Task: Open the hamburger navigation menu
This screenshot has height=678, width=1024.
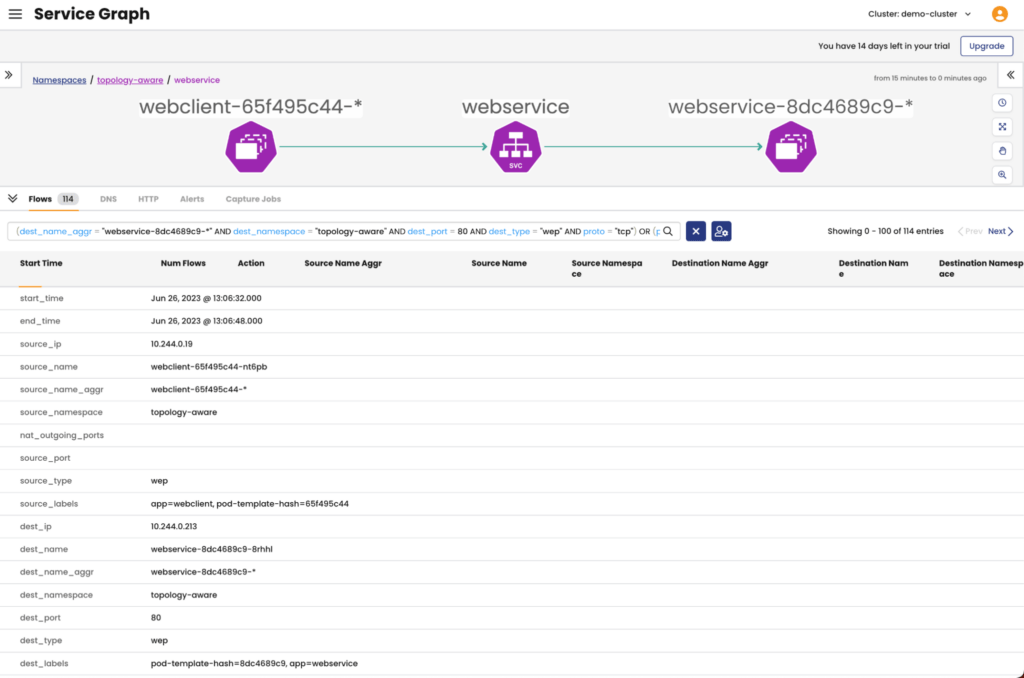Action: click(x=15, y=14)
